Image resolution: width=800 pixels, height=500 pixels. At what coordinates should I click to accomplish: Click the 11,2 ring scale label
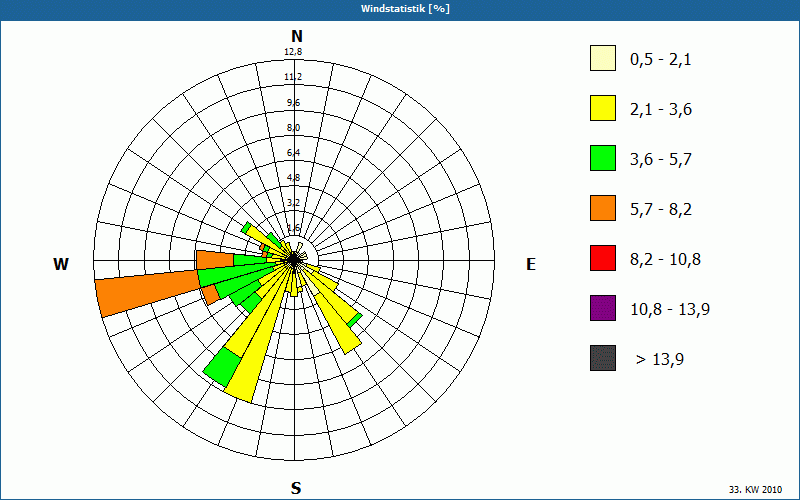293,77
